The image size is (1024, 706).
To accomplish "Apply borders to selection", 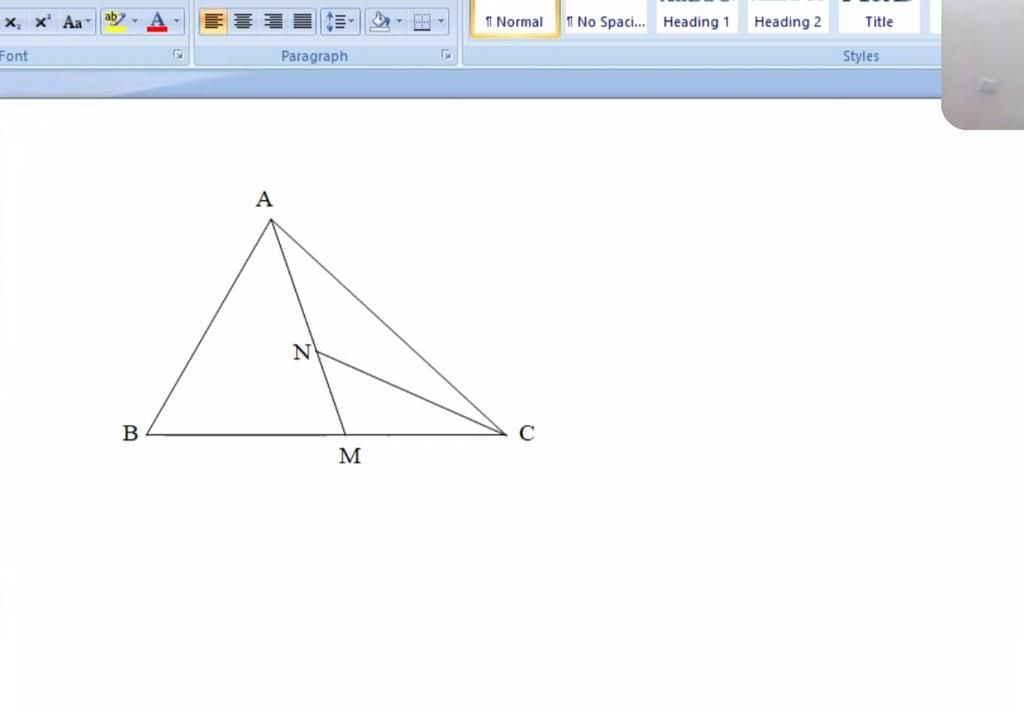I will click(x=422, y=22).
